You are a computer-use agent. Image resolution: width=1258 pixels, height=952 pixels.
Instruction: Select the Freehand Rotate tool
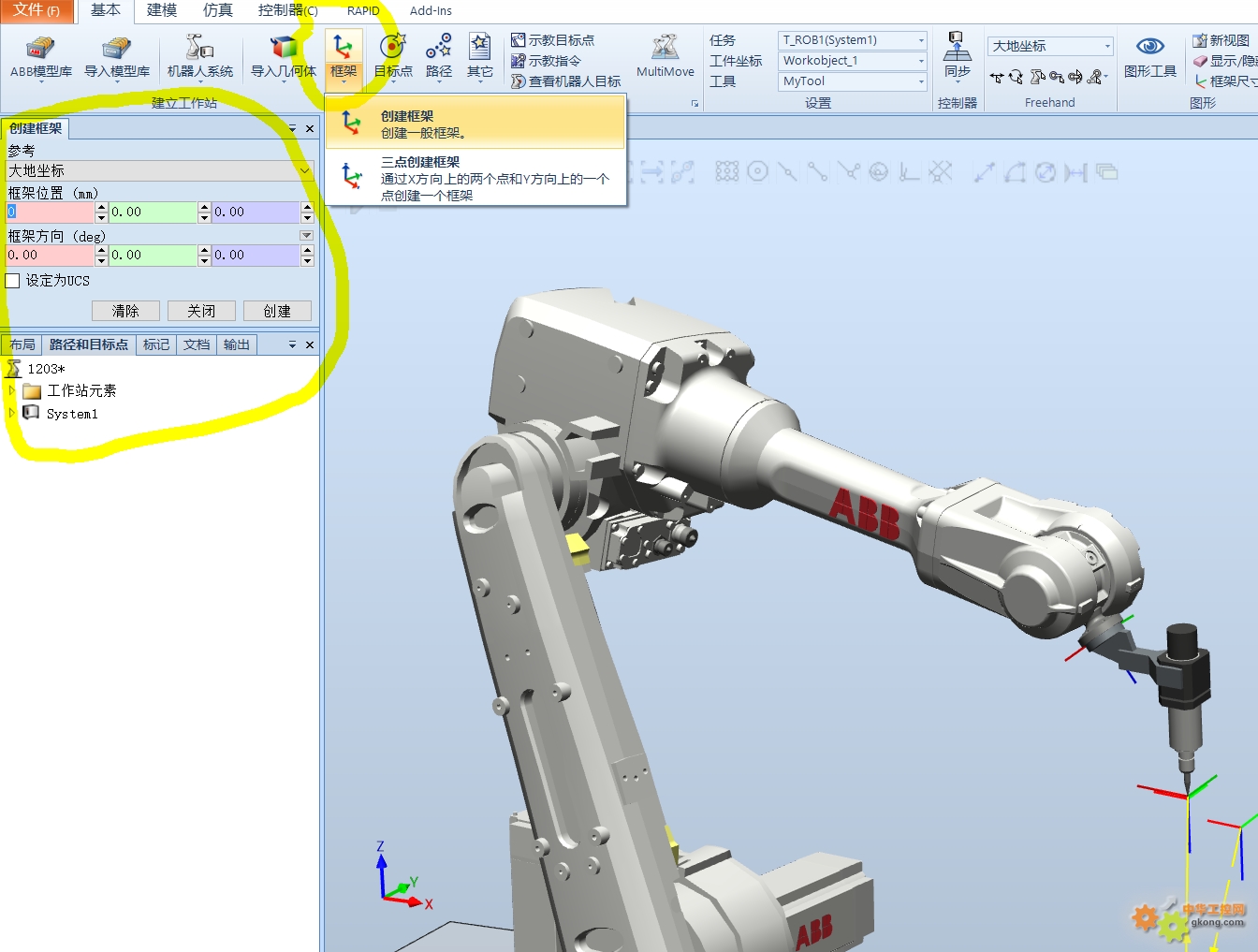(1017, 78)
